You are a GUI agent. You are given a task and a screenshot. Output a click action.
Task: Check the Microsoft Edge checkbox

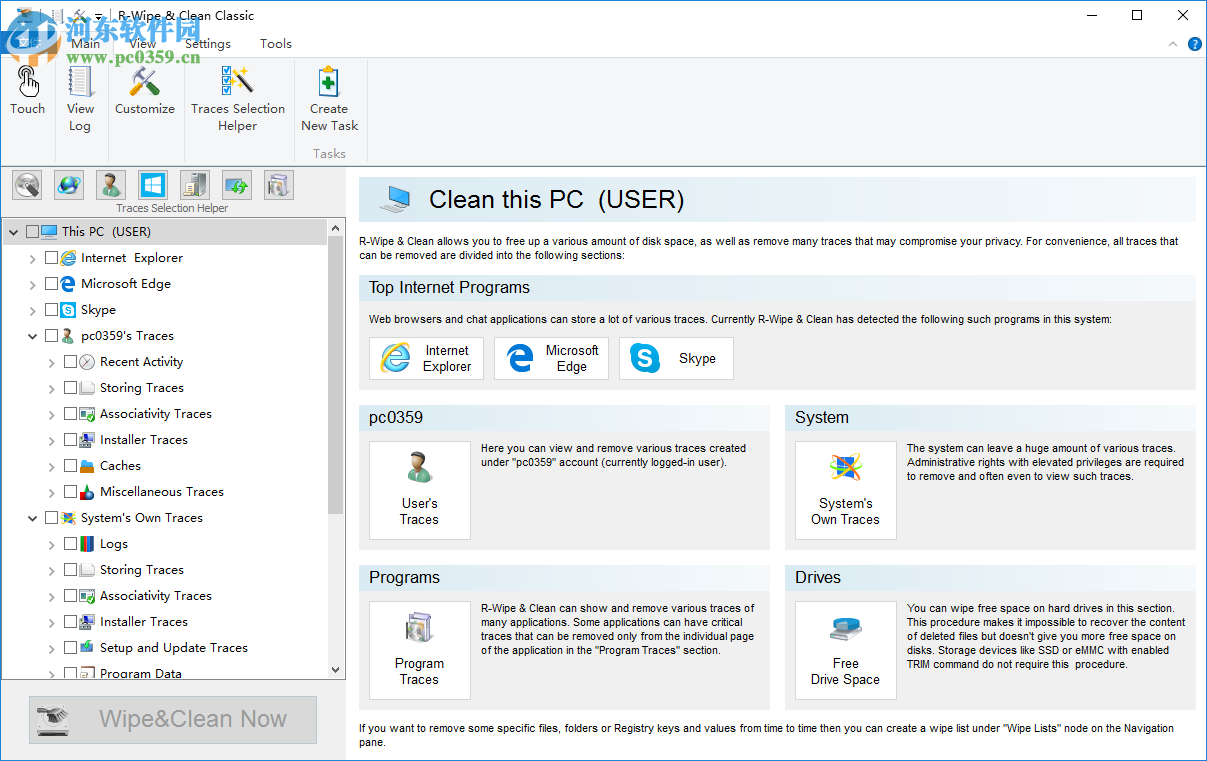click(x=51, y=283)
